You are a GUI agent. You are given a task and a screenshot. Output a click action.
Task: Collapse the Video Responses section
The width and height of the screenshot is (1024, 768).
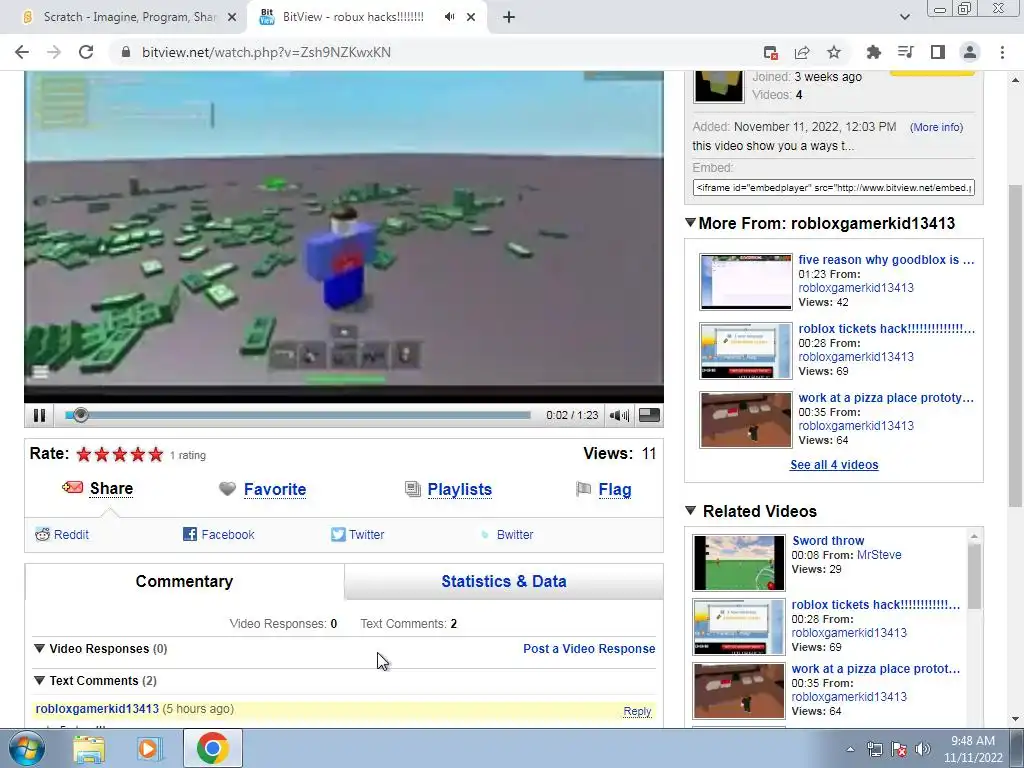pos(39,648)
